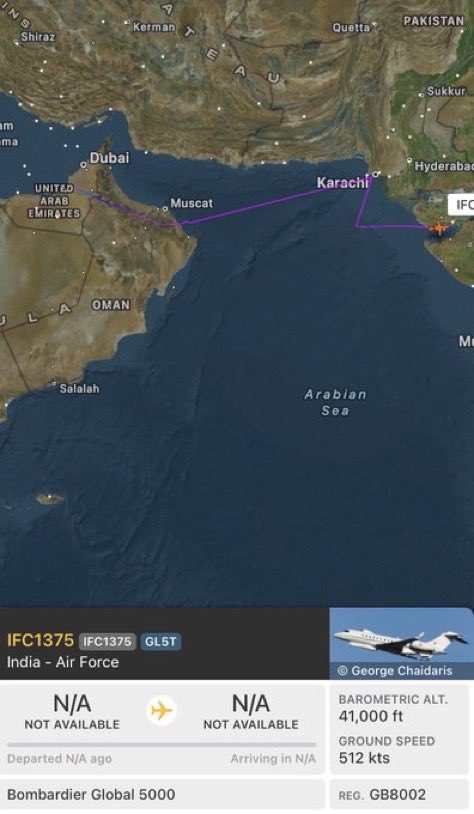Open the IFC flight label on map
This screenshot has width=474, height=814.
[461, 205]
